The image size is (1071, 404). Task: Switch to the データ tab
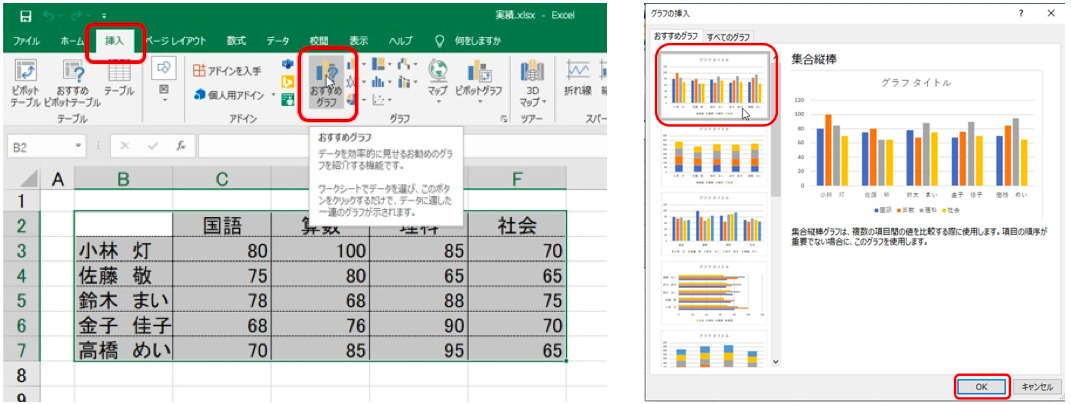point(278,41)
